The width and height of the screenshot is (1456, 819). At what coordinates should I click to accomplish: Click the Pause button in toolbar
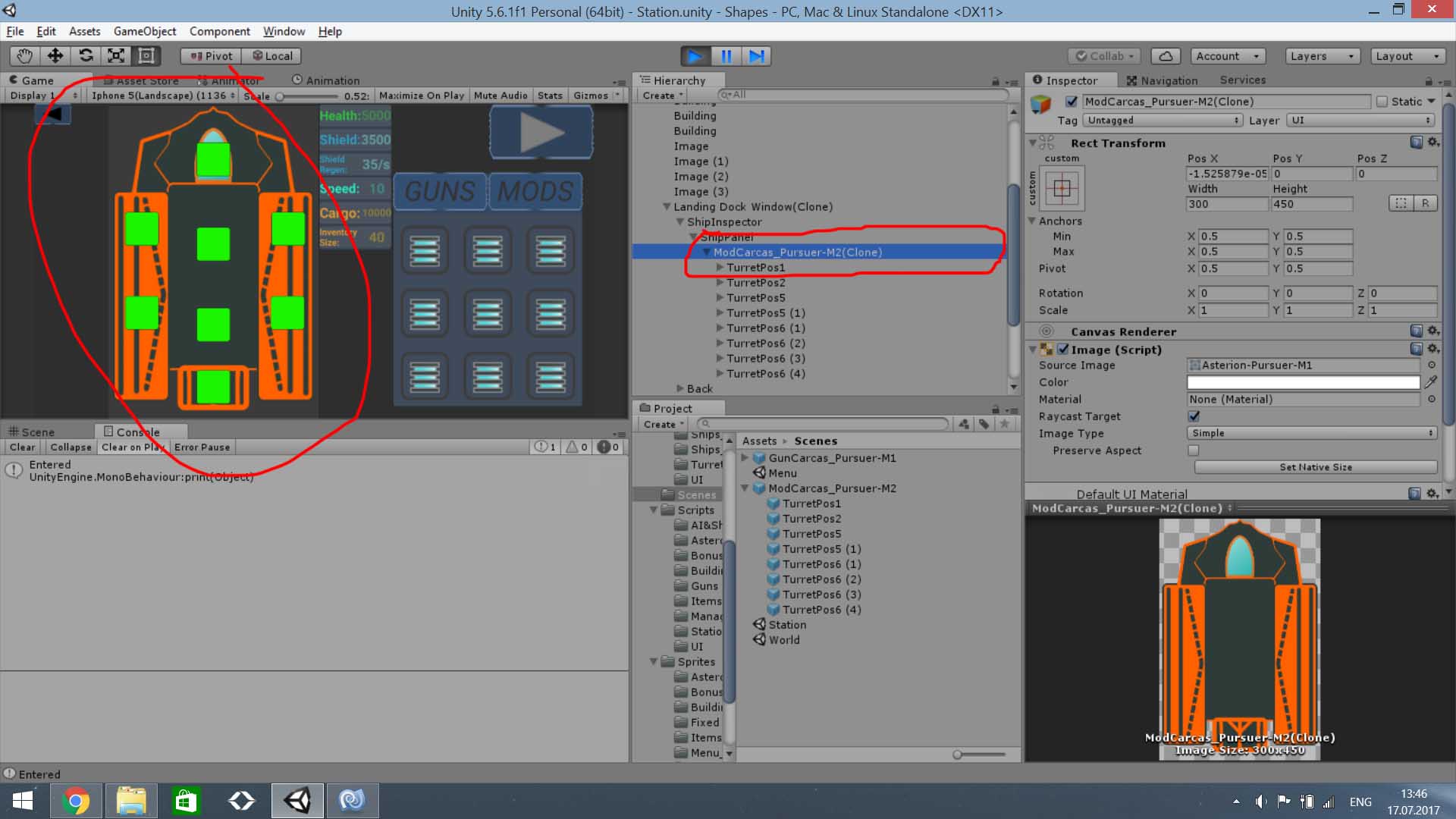click(726, 55)
